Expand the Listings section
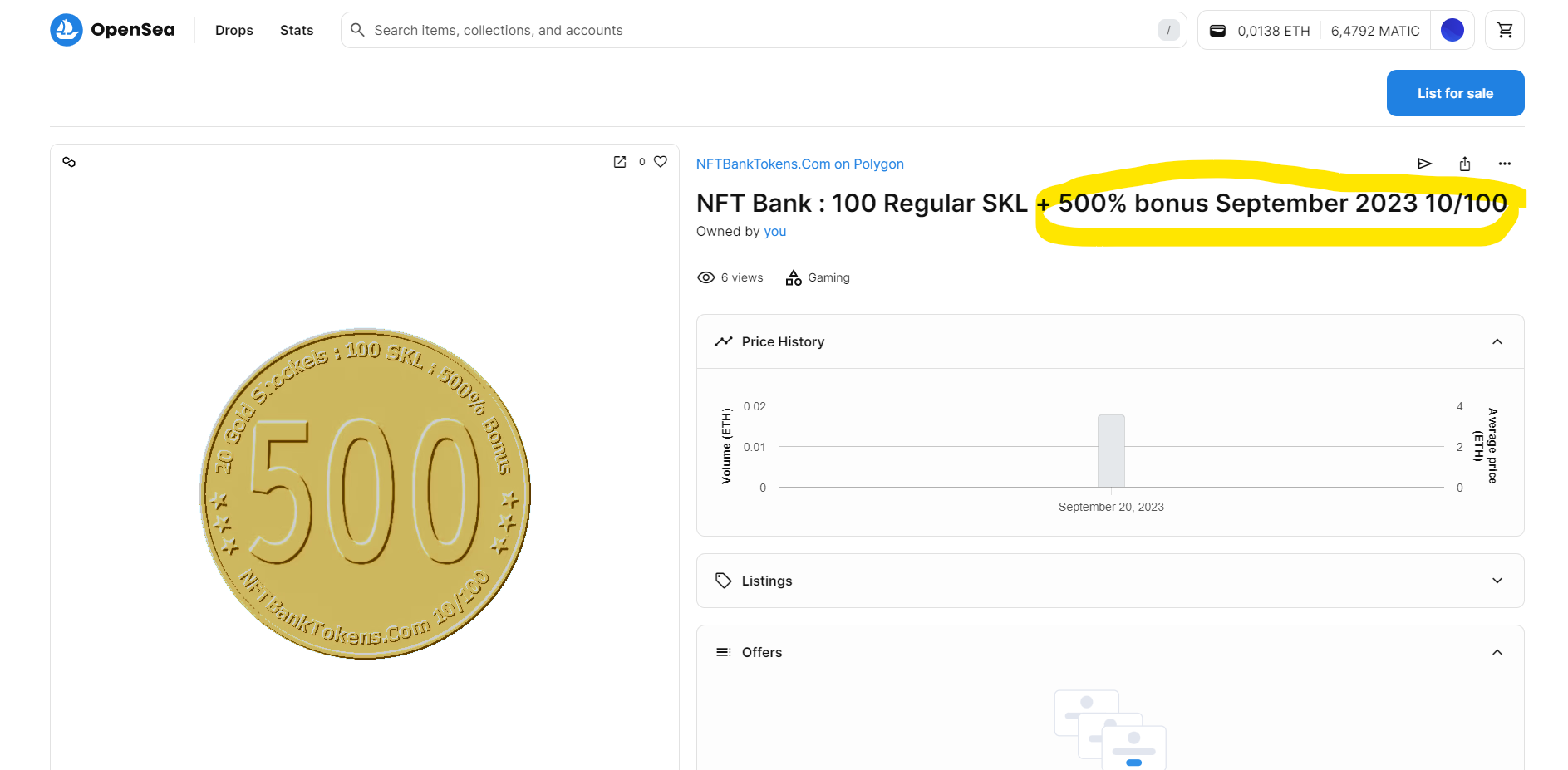This screenshot has height=770, width=1568. (1497, 581)
